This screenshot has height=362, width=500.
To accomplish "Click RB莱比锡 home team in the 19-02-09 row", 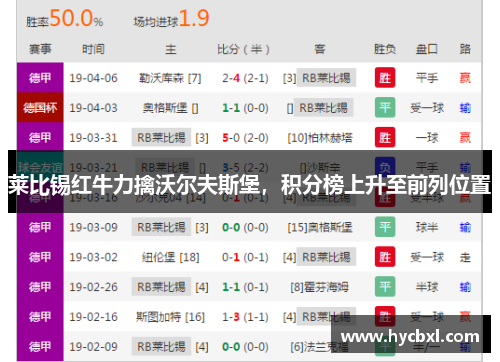I will [161, 347].
